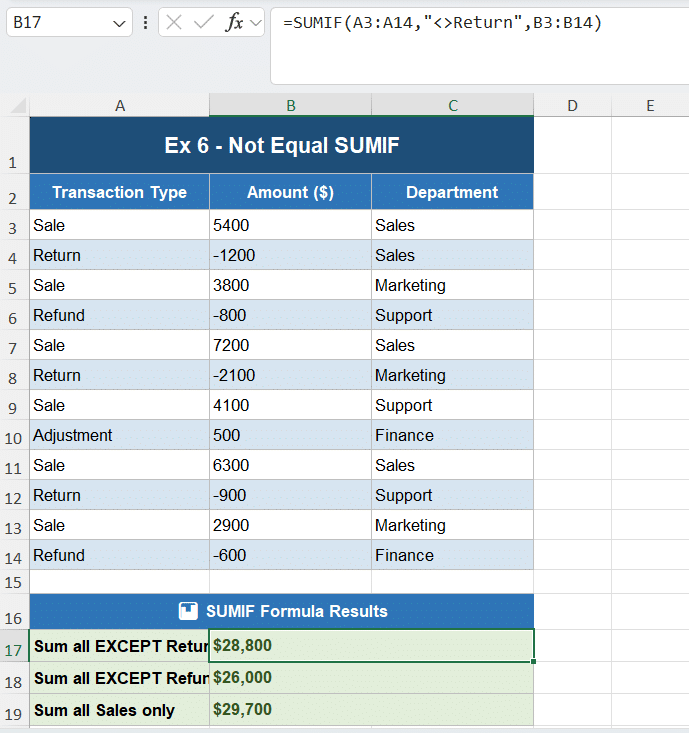689x733 pixels.
Task: Click into the formula bar SUMIF text
Action: 442,22
